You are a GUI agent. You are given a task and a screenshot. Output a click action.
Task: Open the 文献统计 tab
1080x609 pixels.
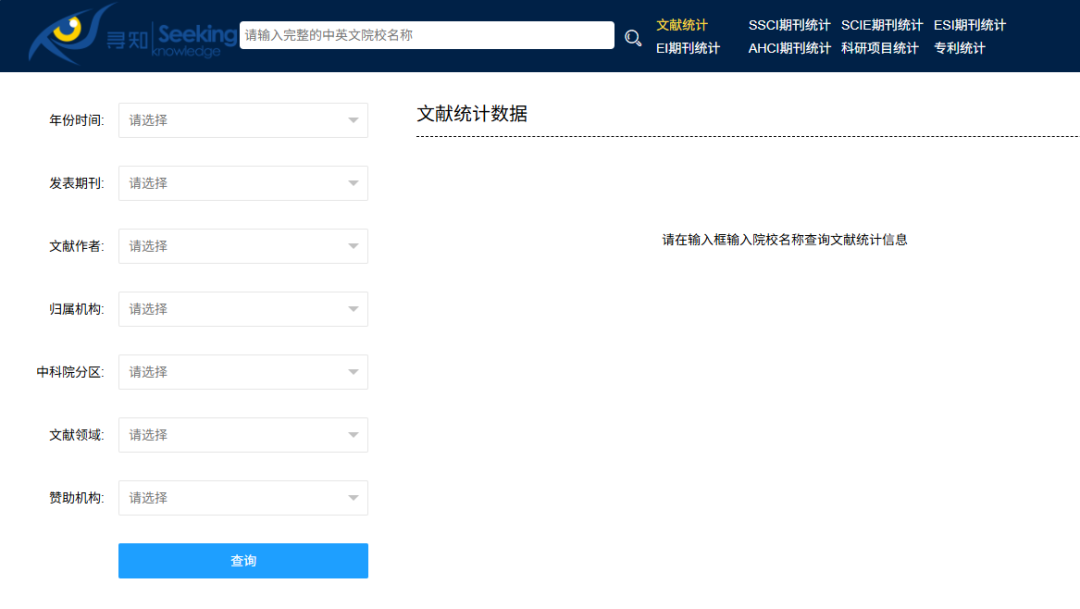tap(681, 25)
